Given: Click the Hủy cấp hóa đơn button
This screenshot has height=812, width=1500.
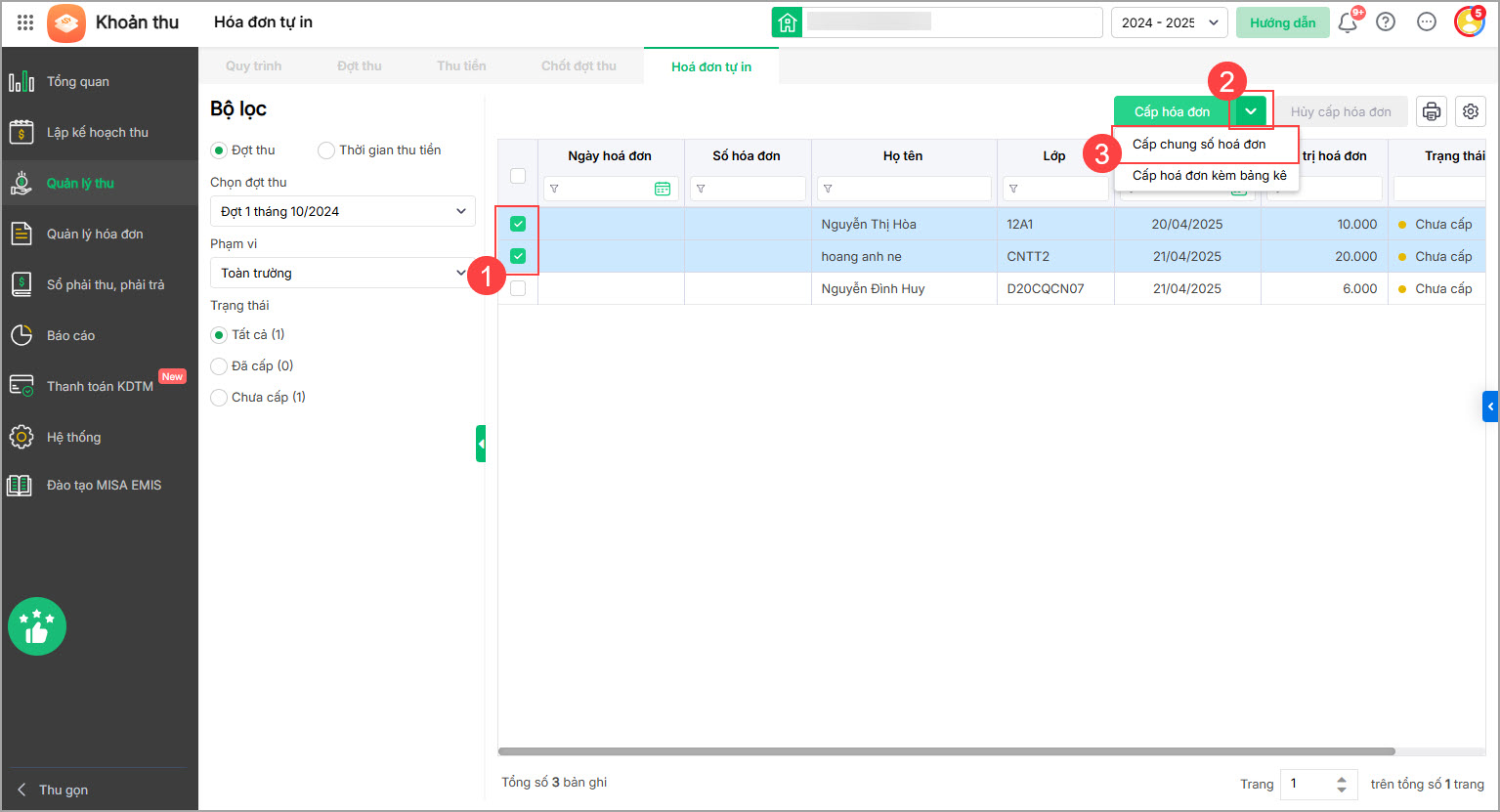Looking at the screenshot, I should [1341, 111].
